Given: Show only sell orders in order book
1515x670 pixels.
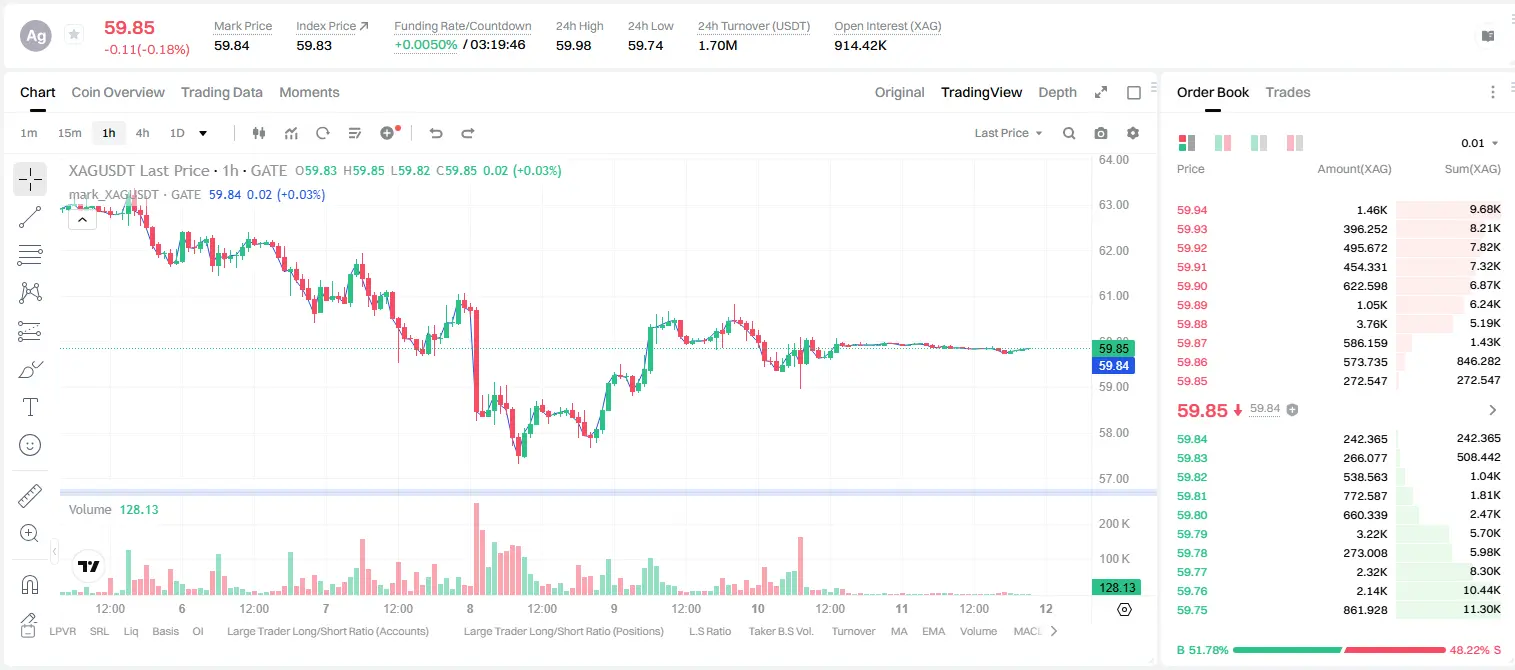Looking at the screenshot, I should 1294,143.
